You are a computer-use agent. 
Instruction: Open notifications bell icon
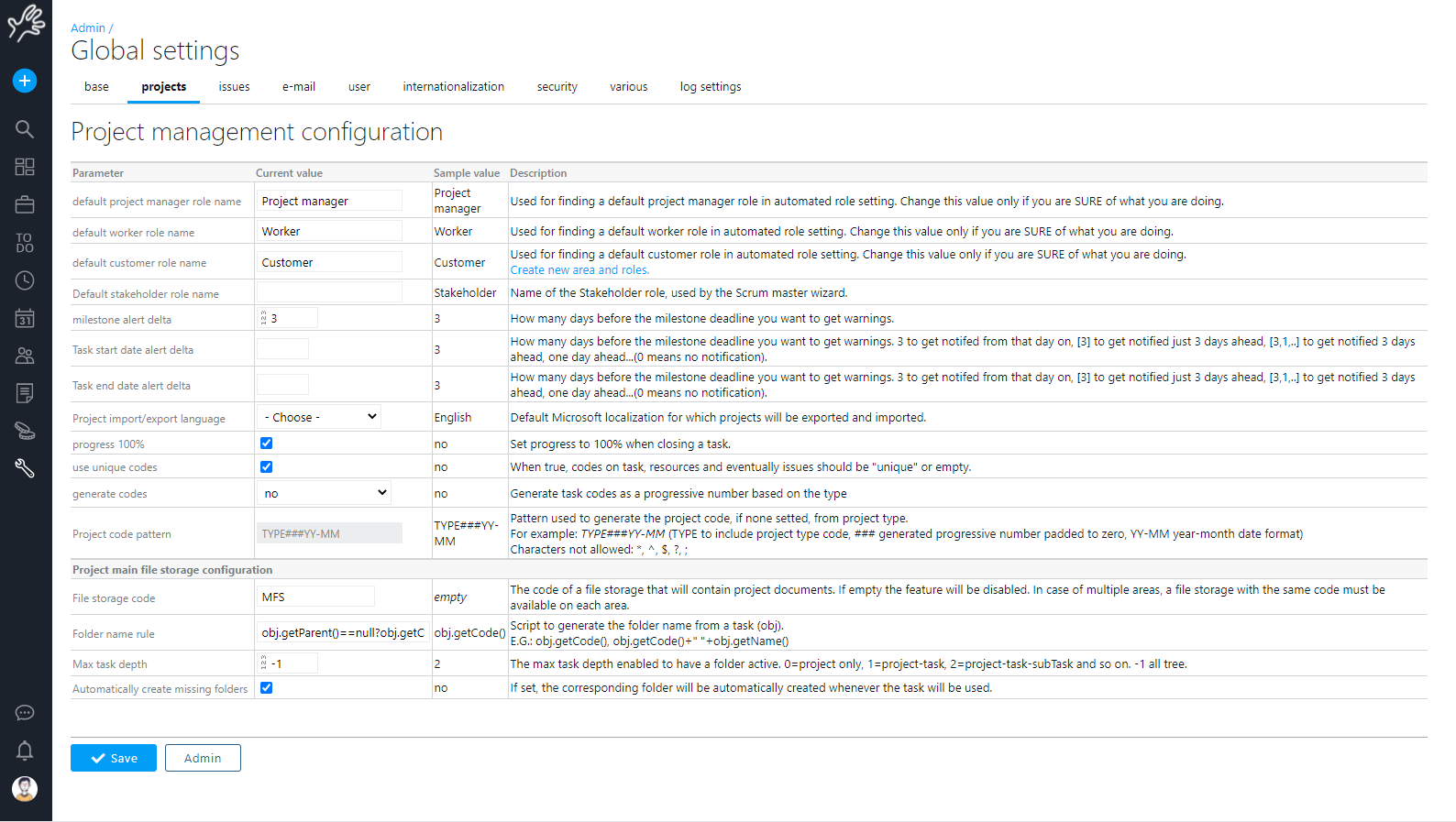coord(25,751)
